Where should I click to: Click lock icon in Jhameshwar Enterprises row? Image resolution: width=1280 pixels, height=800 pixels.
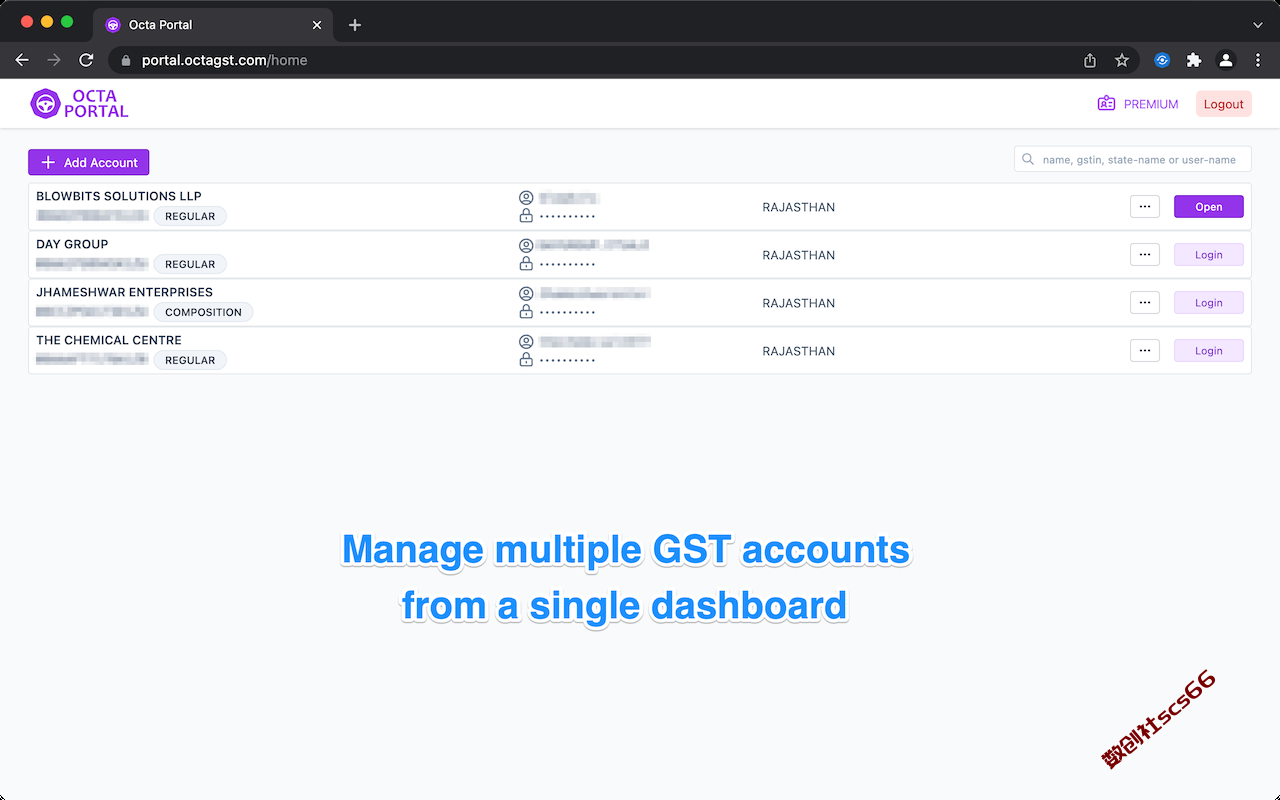point(526,311)
